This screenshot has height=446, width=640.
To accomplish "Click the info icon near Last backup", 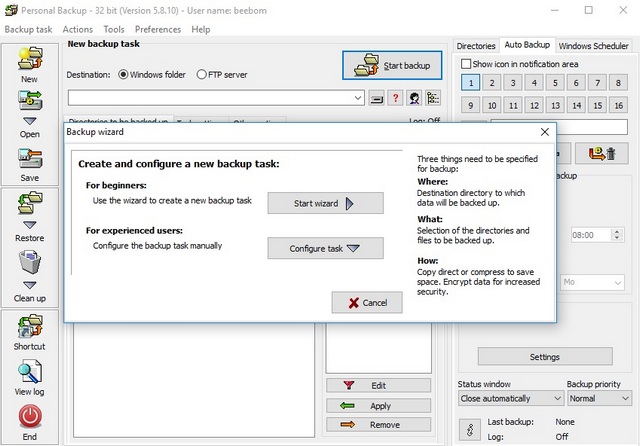I will [x=470, y=429].
